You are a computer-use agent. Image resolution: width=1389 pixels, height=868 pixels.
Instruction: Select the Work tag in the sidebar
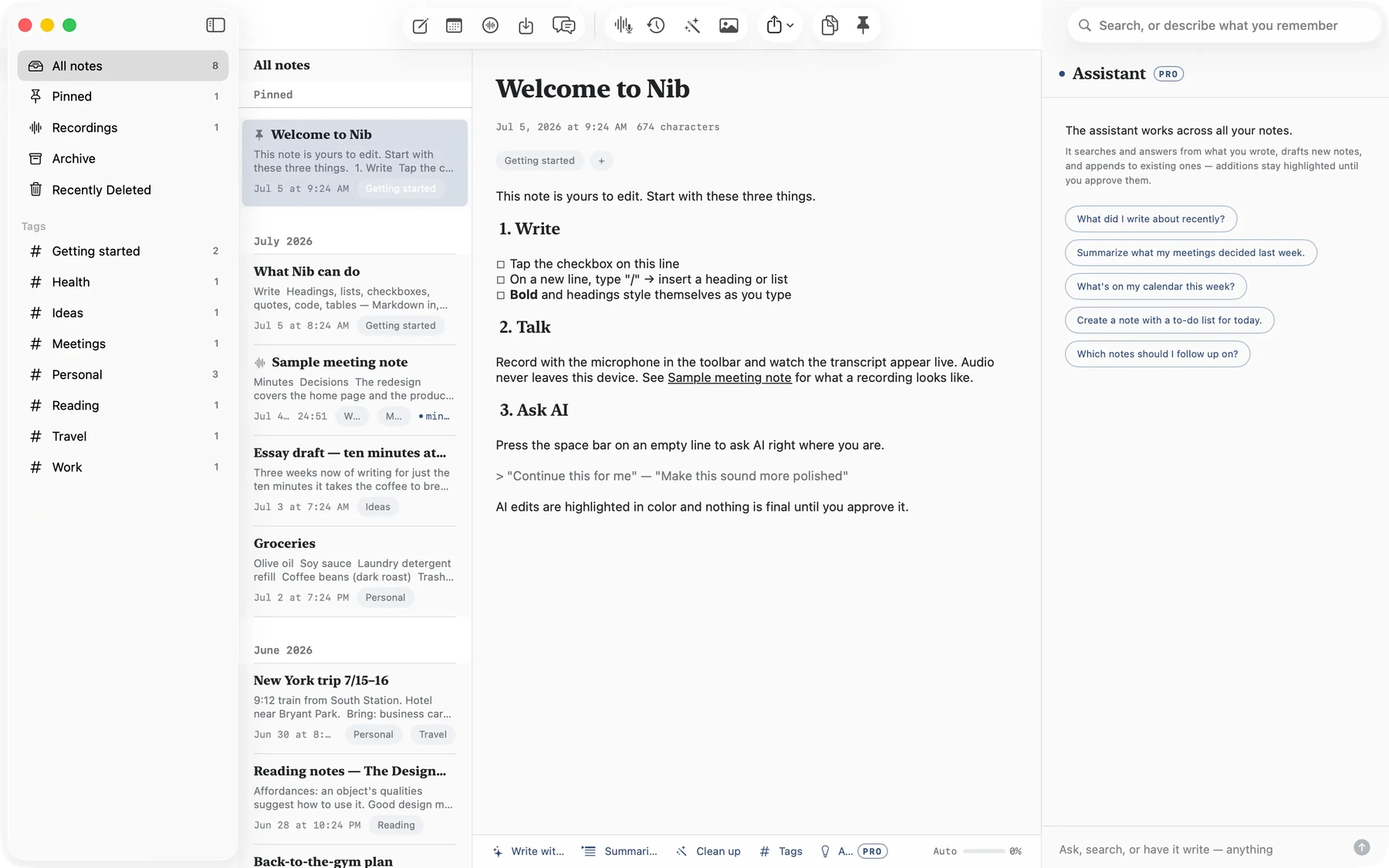[123, 467]
